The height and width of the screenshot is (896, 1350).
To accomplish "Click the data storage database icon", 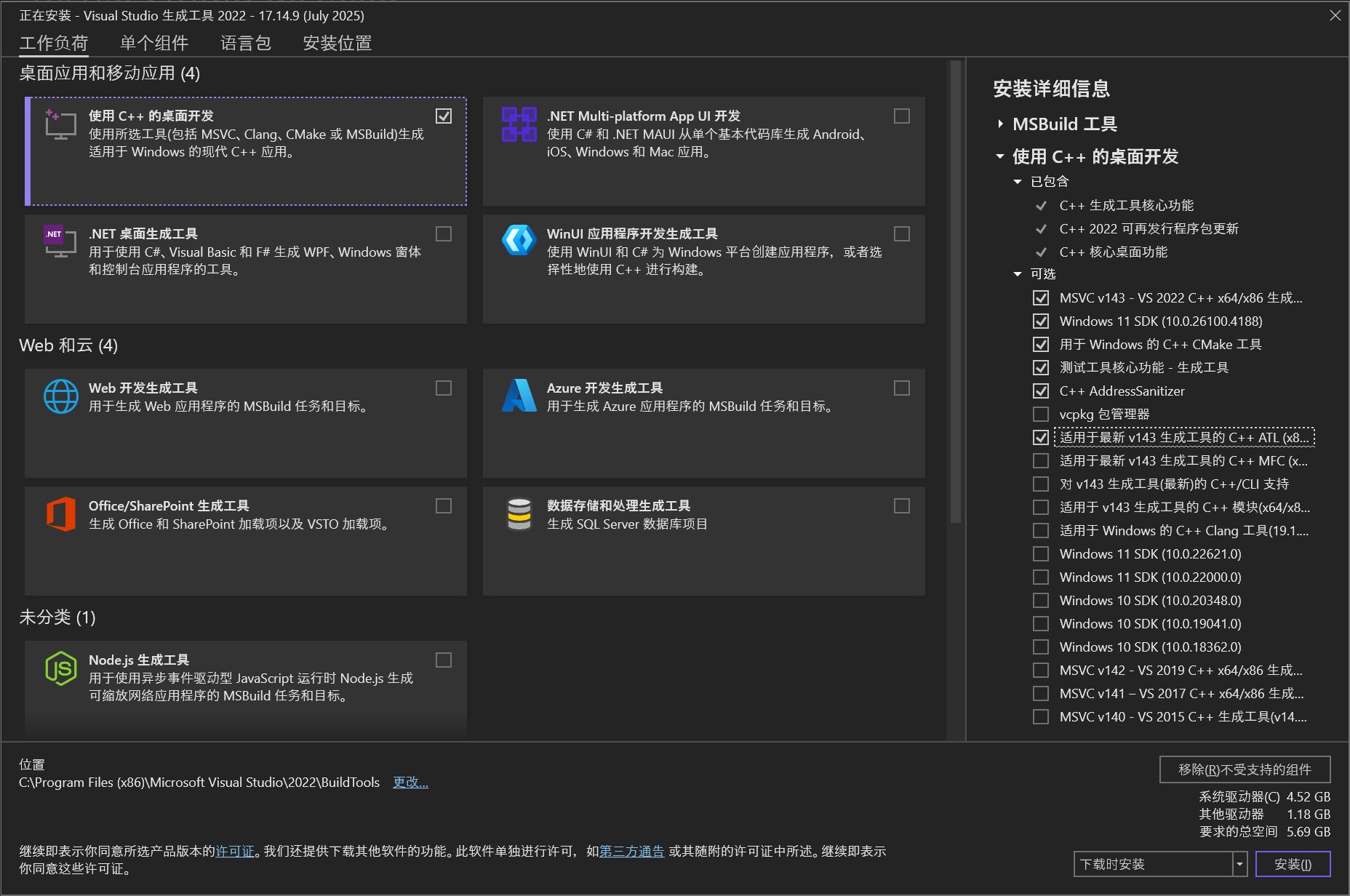I will click(x=519, y=514).
